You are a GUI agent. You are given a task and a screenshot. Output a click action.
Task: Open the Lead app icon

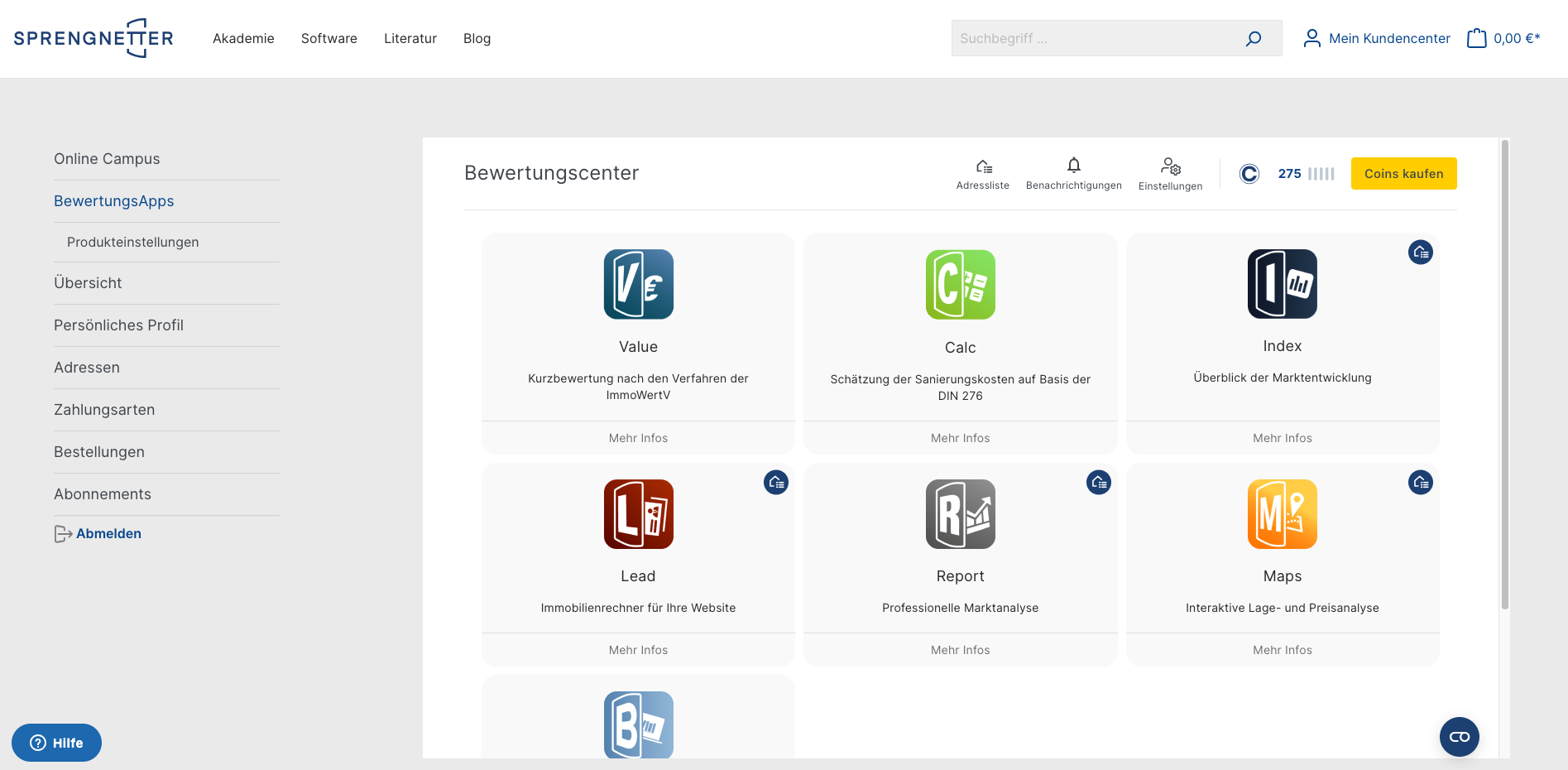tap(638, 514)
